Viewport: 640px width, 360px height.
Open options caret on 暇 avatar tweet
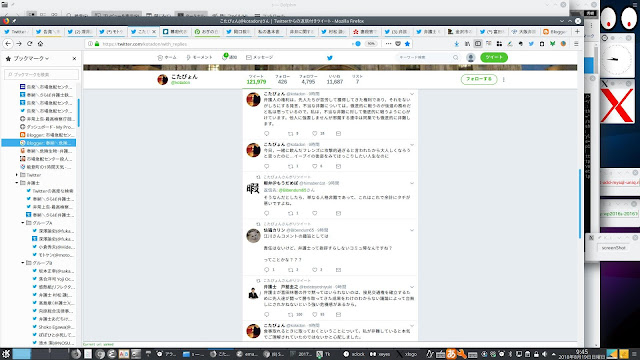[412, 183]
